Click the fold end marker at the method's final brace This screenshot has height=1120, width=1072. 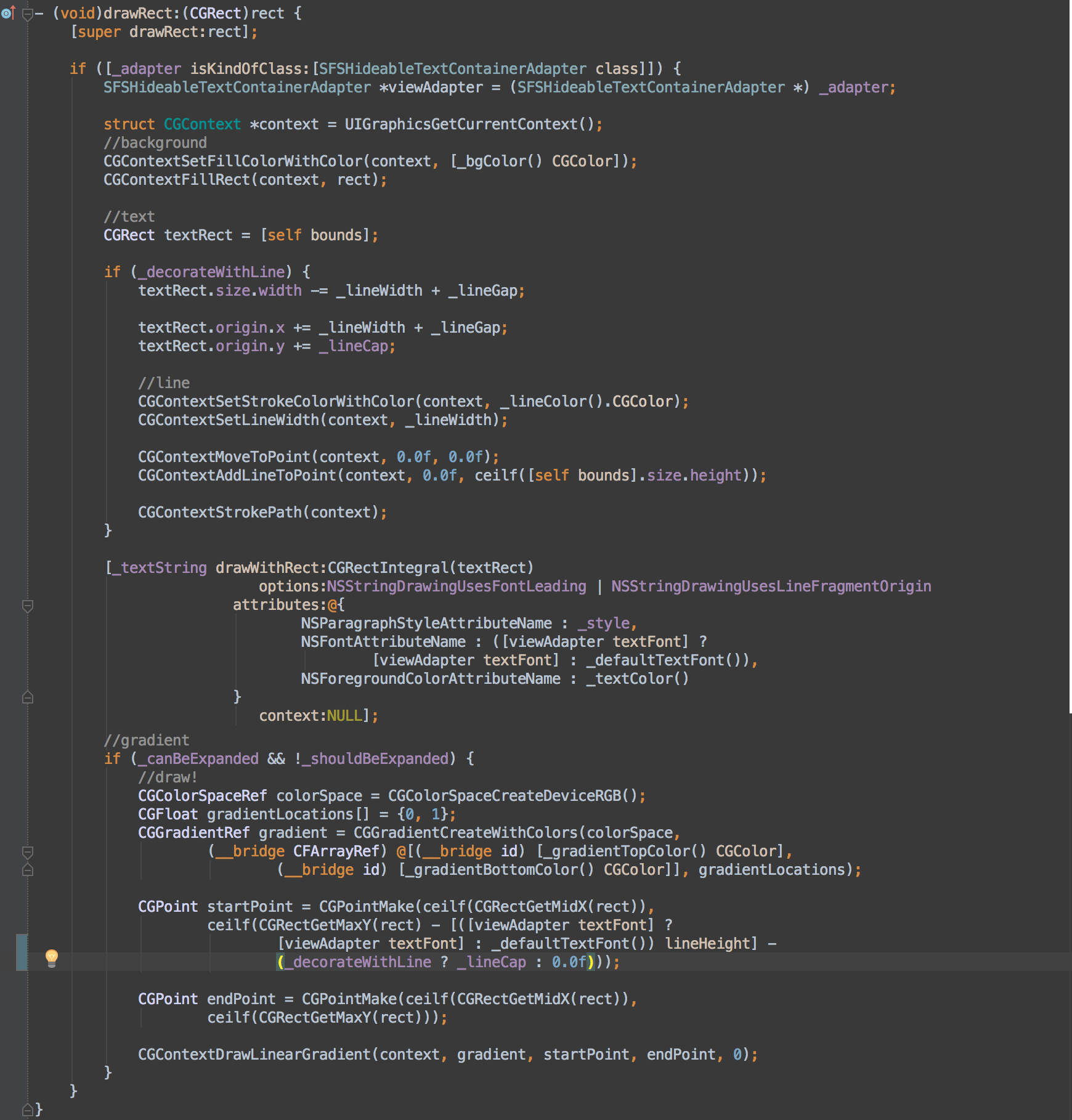point(28,1110)
